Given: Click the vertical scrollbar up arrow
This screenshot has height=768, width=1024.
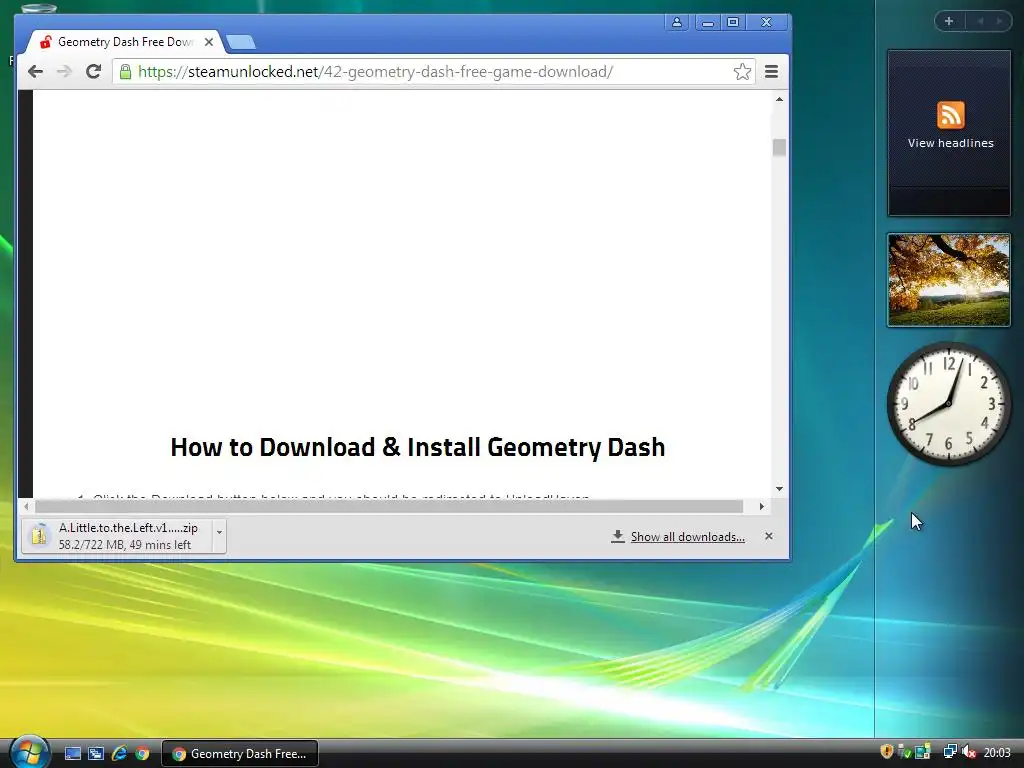Looking at the screenshot, I should point(779,99).
